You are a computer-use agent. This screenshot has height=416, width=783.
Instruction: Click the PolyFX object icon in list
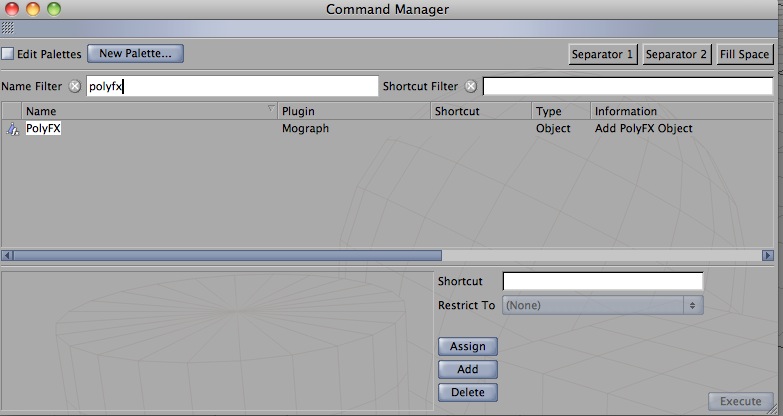point(12,129)
